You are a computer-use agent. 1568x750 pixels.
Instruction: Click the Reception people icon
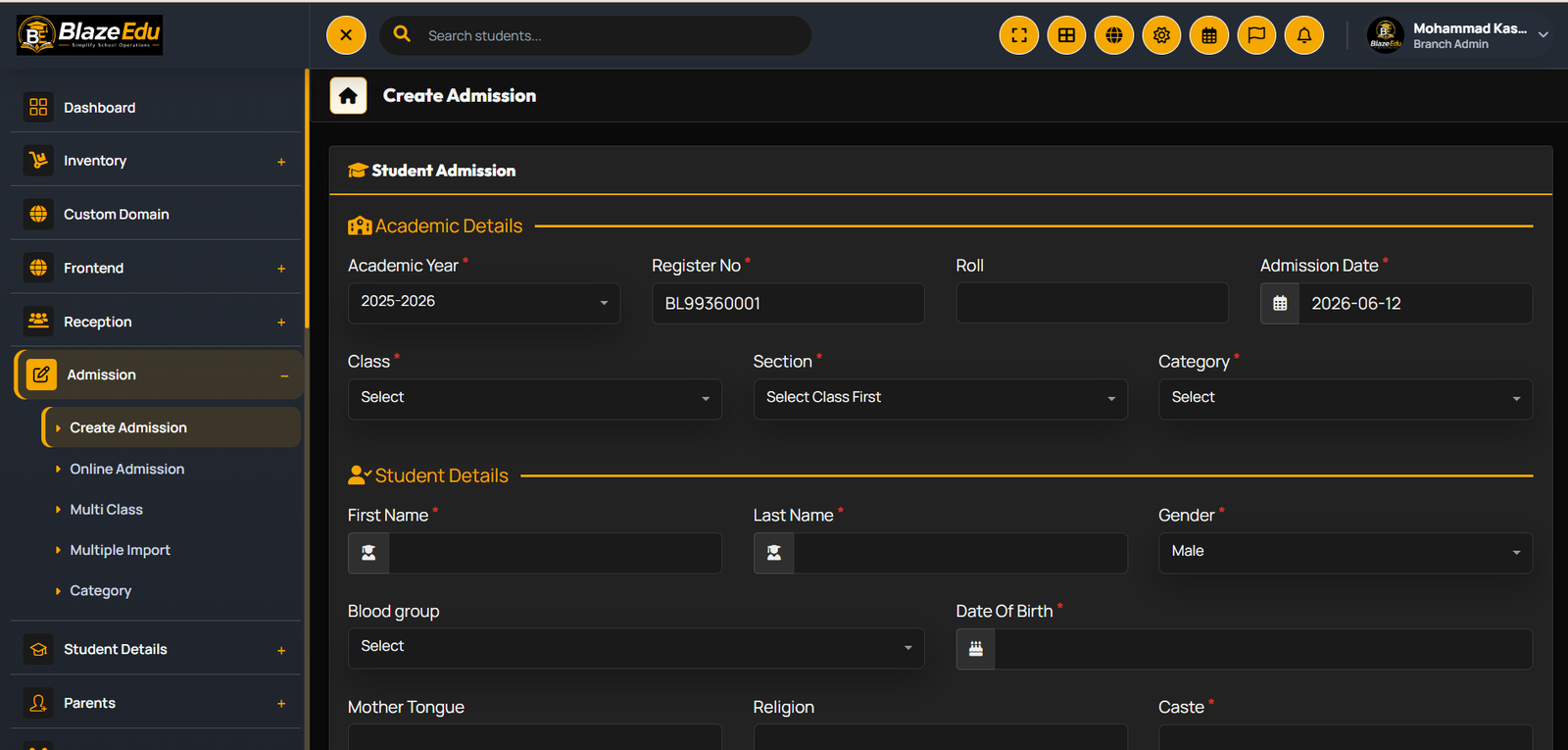click(38, 321)
